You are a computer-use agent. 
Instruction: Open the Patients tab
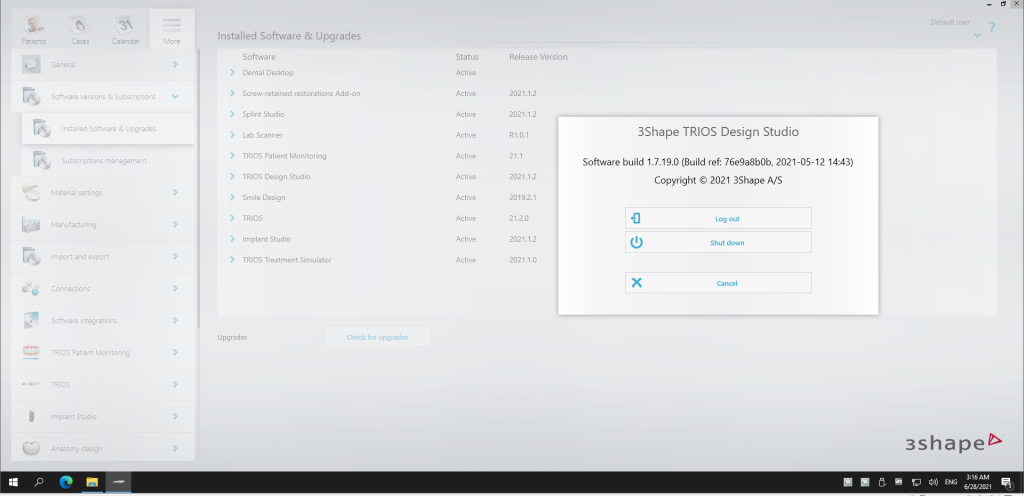coord(34,28)
